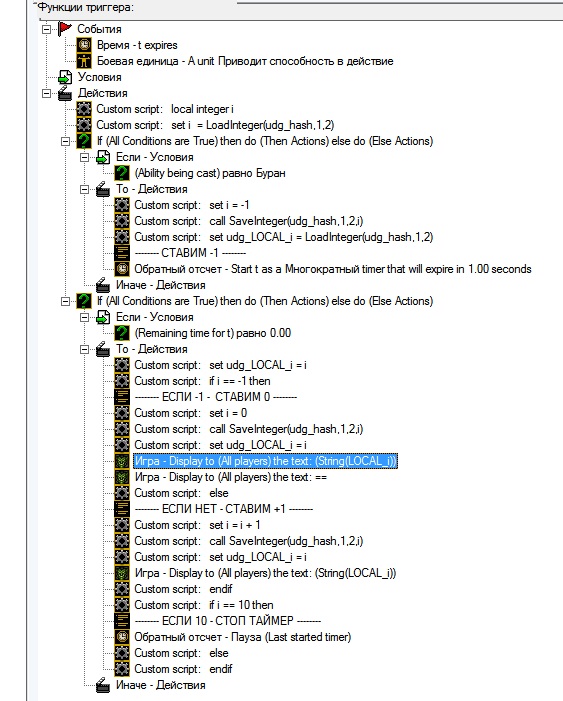
Task: Select 'Custom script: if i == 10 then' row
Action: coord(204,605)
